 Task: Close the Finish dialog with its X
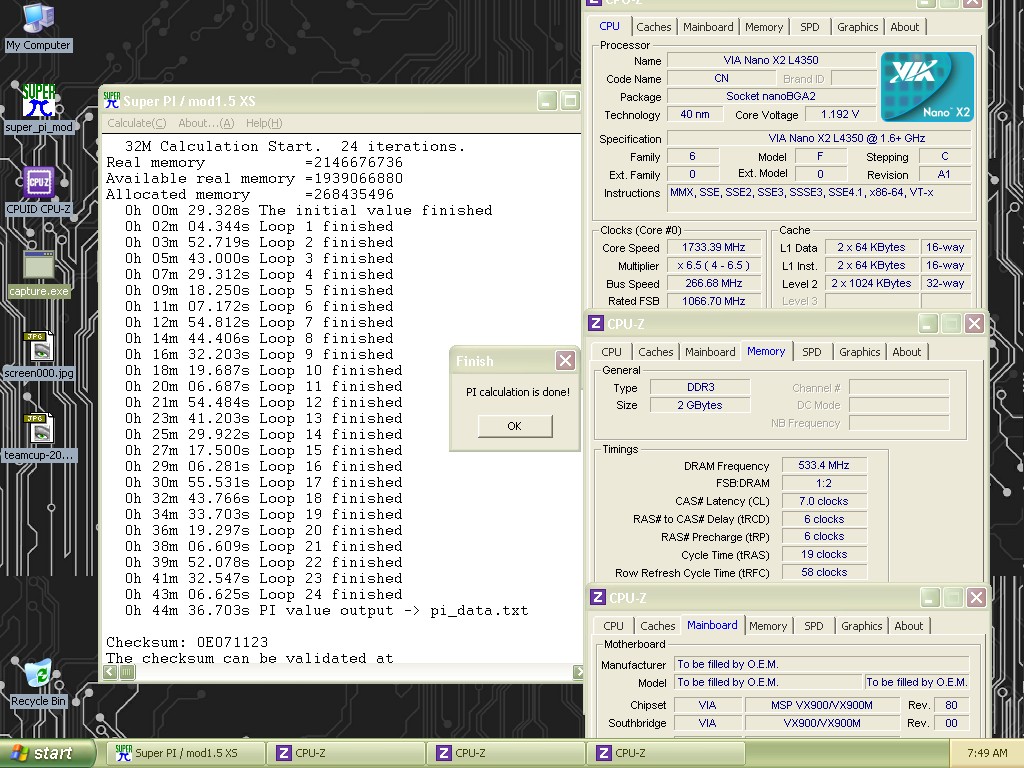click(566, 360)
